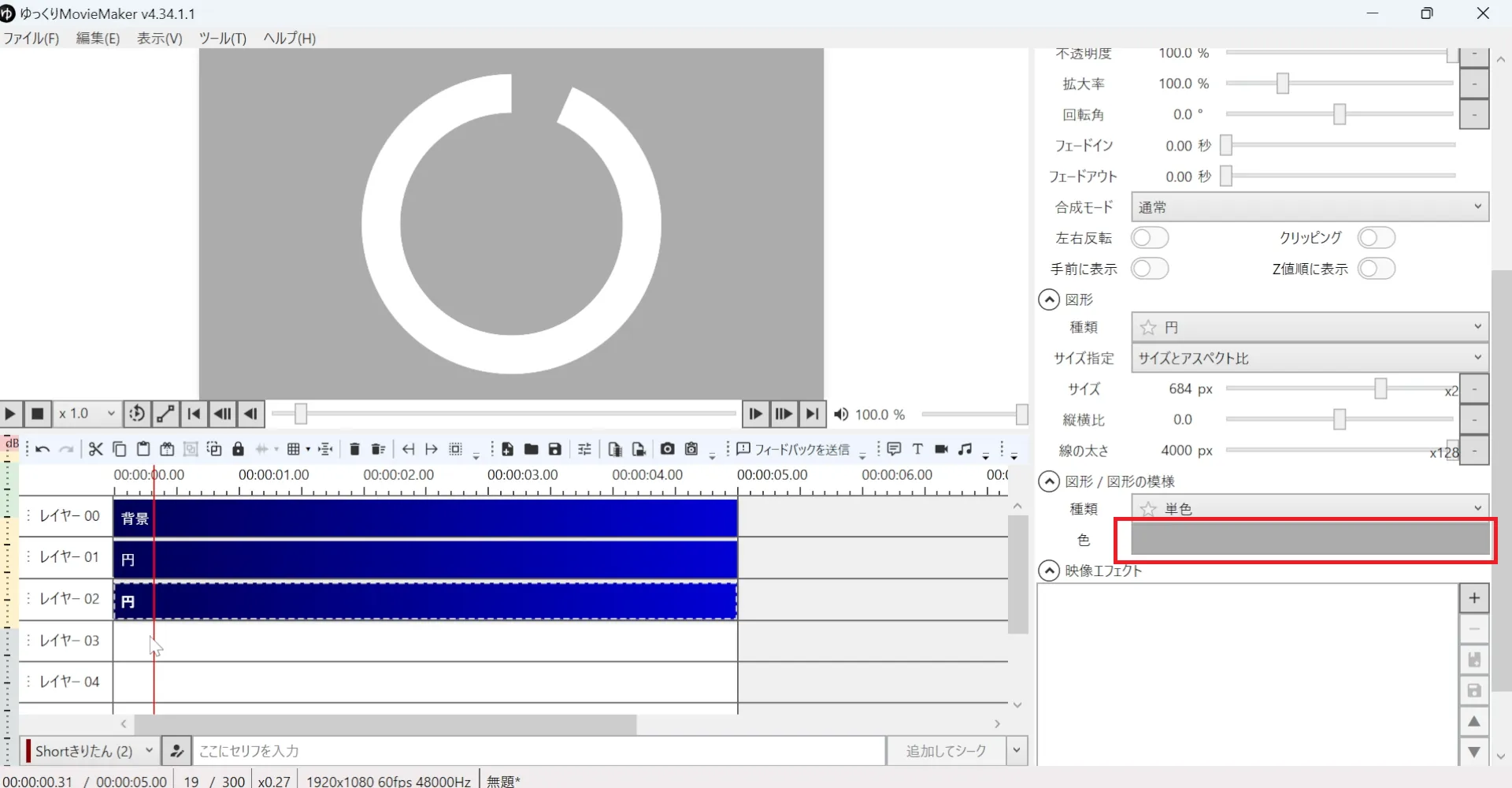This screenshot has height=788, width=1512.
Task: Click the 拡大率 slider track
Action: click(1339, 83)
